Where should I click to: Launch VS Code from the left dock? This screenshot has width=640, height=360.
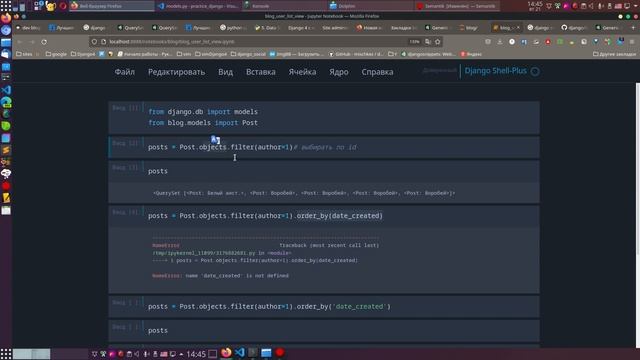pos(6,90)
